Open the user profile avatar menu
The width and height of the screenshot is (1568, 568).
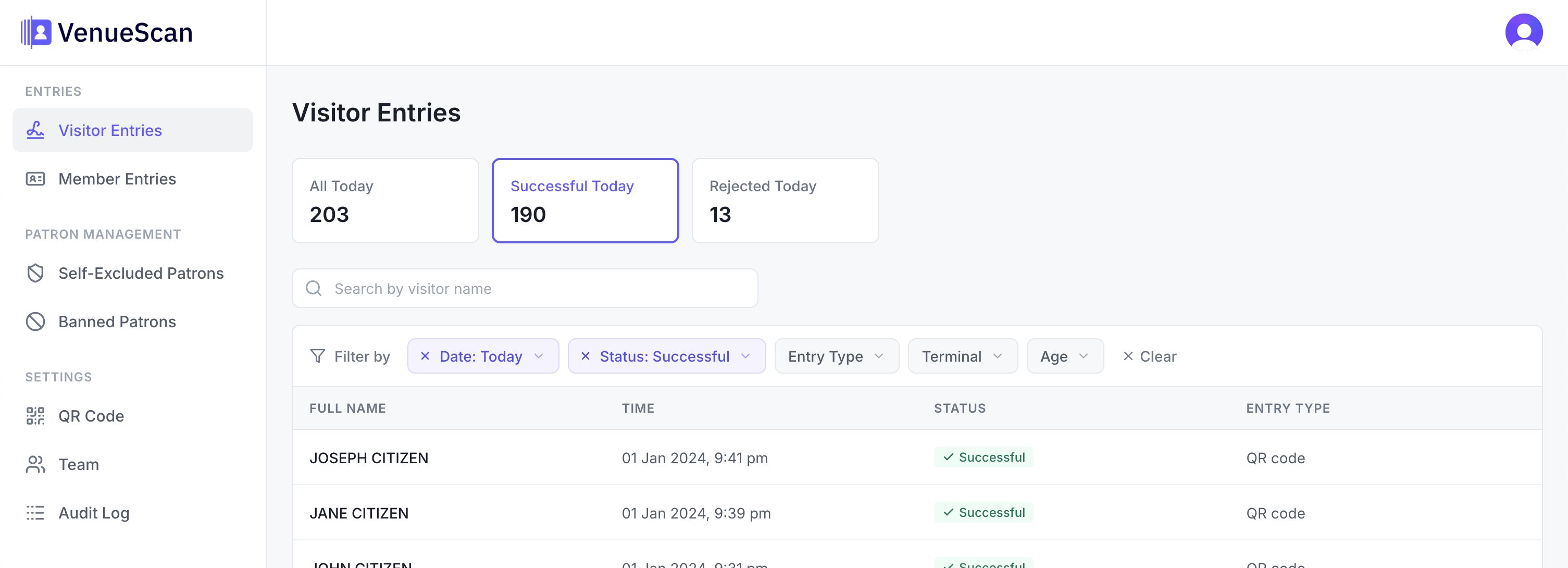click(x=1524, y=32)
